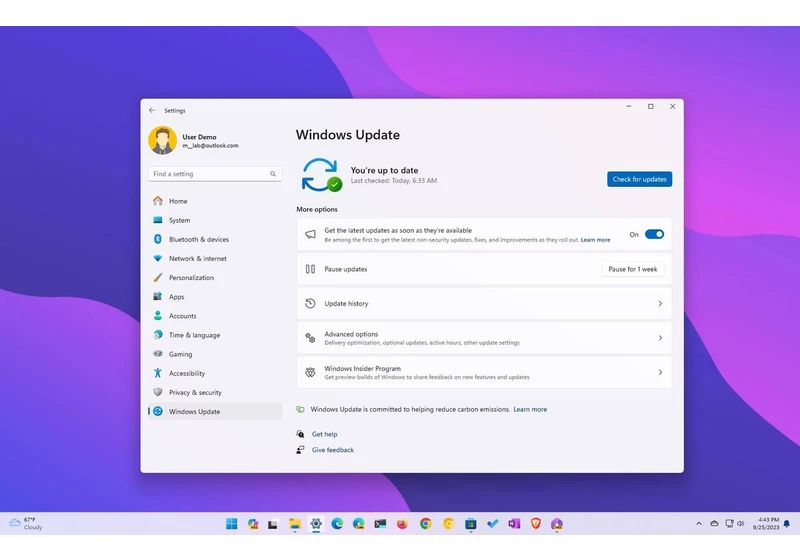This screenshot has height=560, width=800.
Task: Open the Windows Start button
Action: pyautogui.click(x=232, y=524)
